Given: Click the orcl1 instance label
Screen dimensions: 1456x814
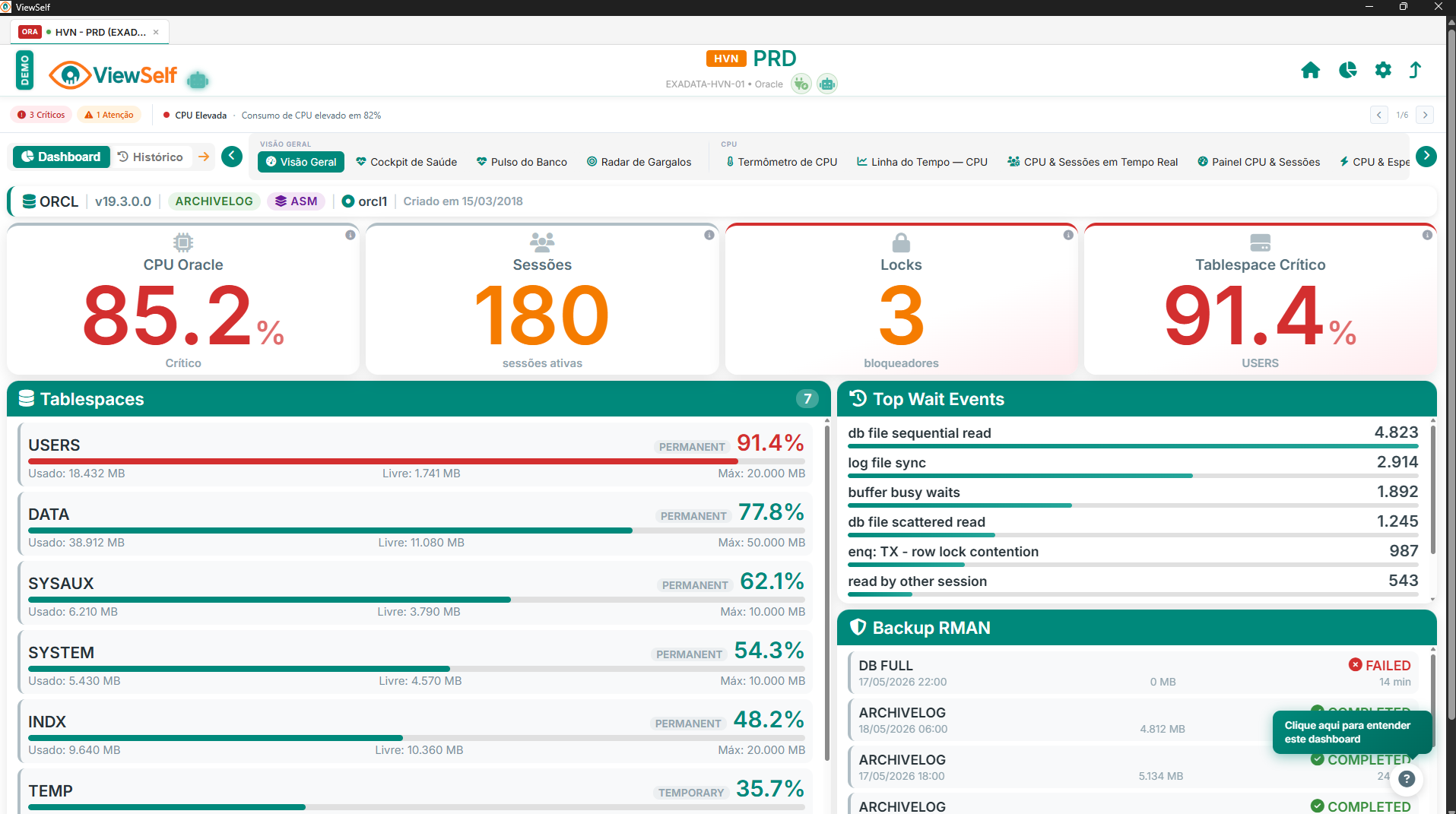Looking at the screenshot, I should (x=364, y=201).
